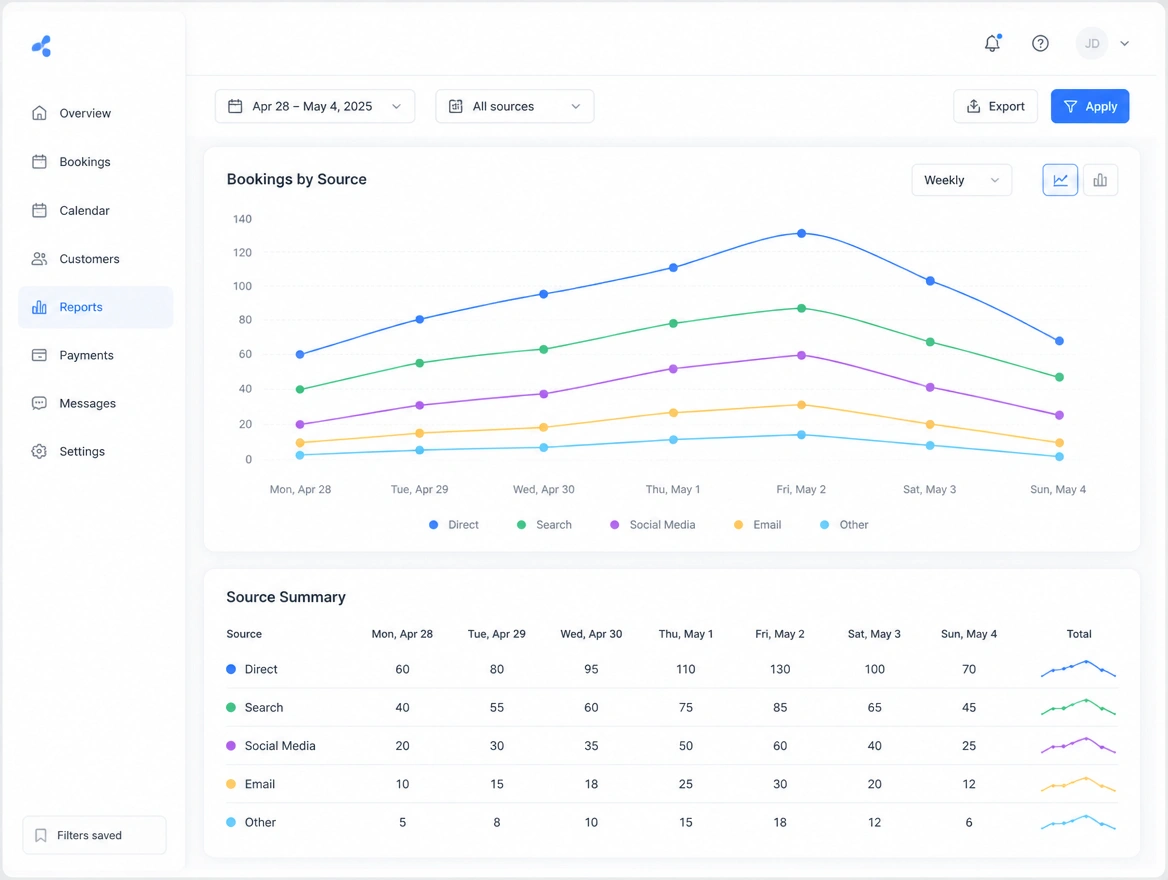Click the Search row sparkline
This screenshot has height=880, width=1168.
tap(1079, 707)
